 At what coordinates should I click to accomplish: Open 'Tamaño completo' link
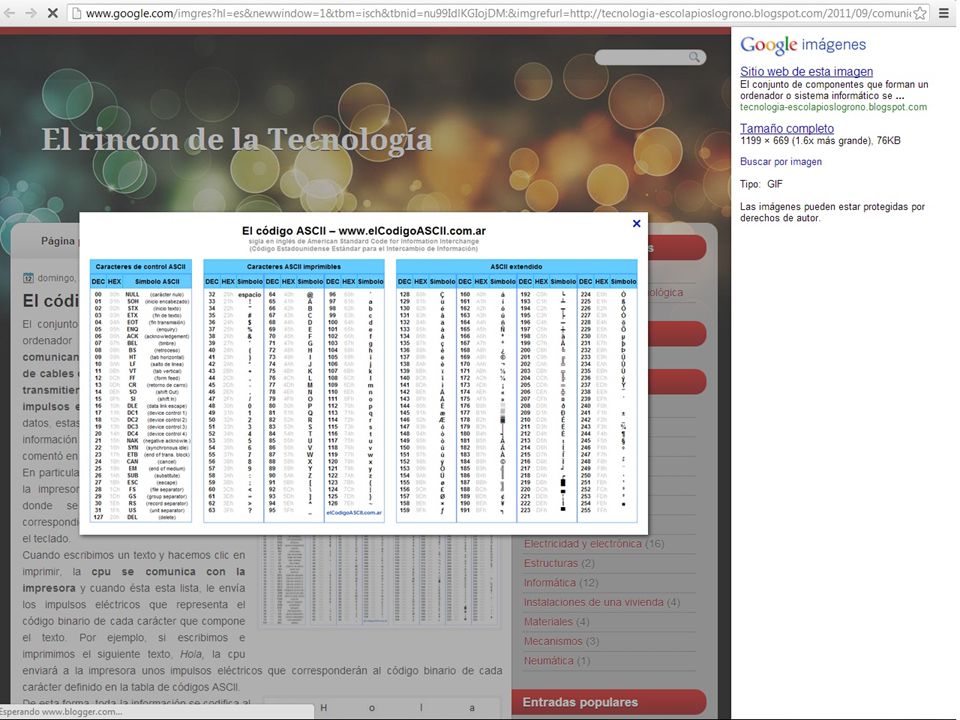(x=787, y=129)
